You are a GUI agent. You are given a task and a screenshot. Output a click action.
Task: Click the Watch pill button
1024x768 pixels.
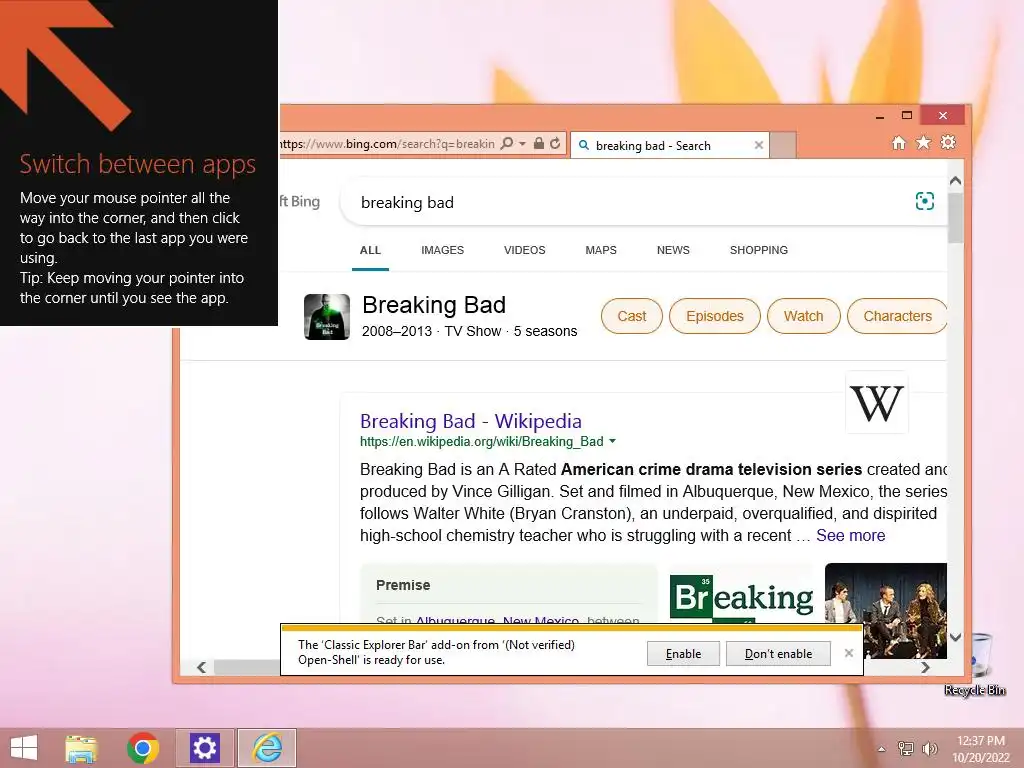803,316
